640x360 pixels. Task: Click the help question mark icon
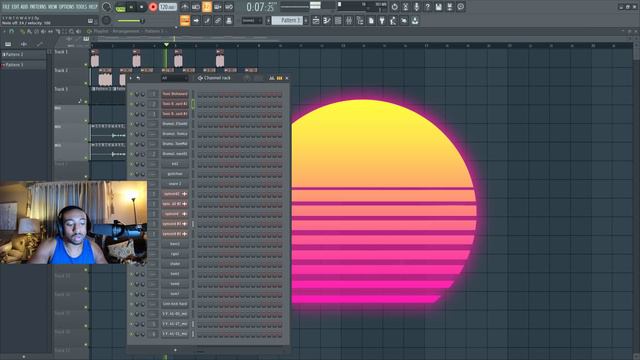(x=427, y=7)
